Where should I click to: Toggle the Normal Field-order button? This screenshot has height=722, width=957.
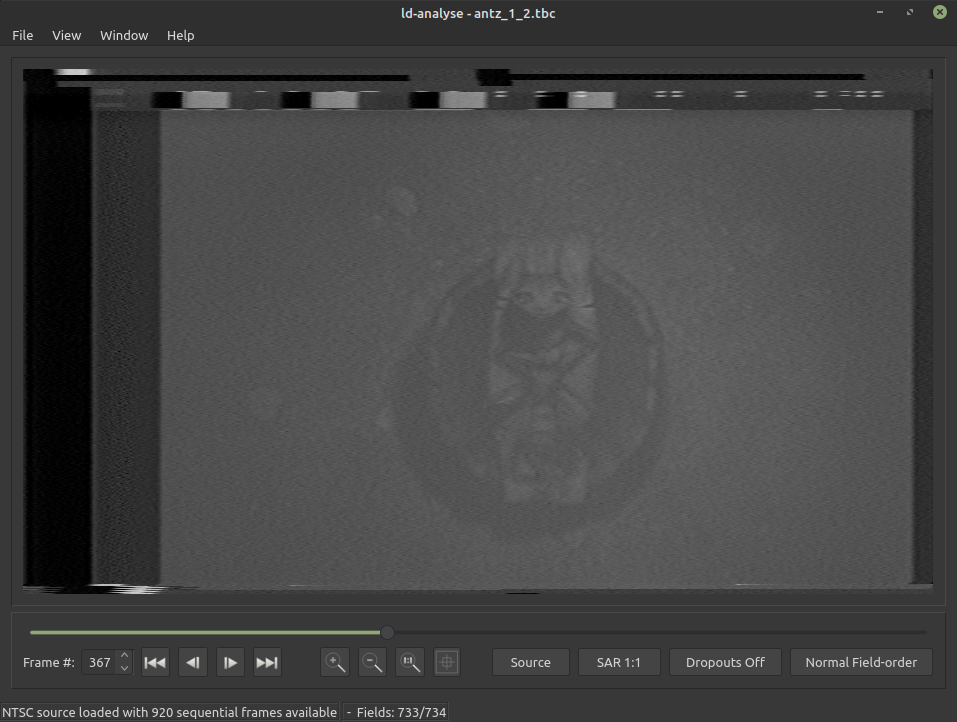[861, 662]
